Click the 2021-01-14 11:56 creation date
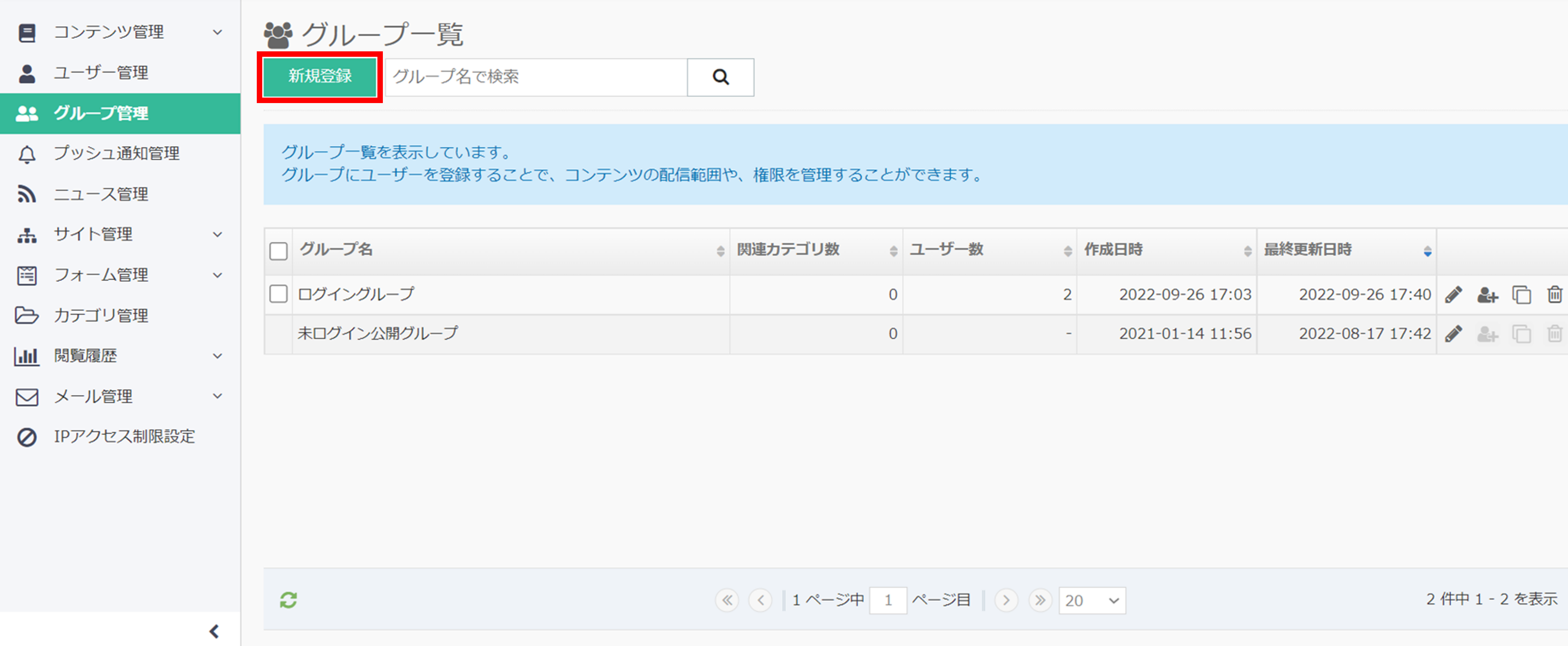 (x=1184, y=333)
